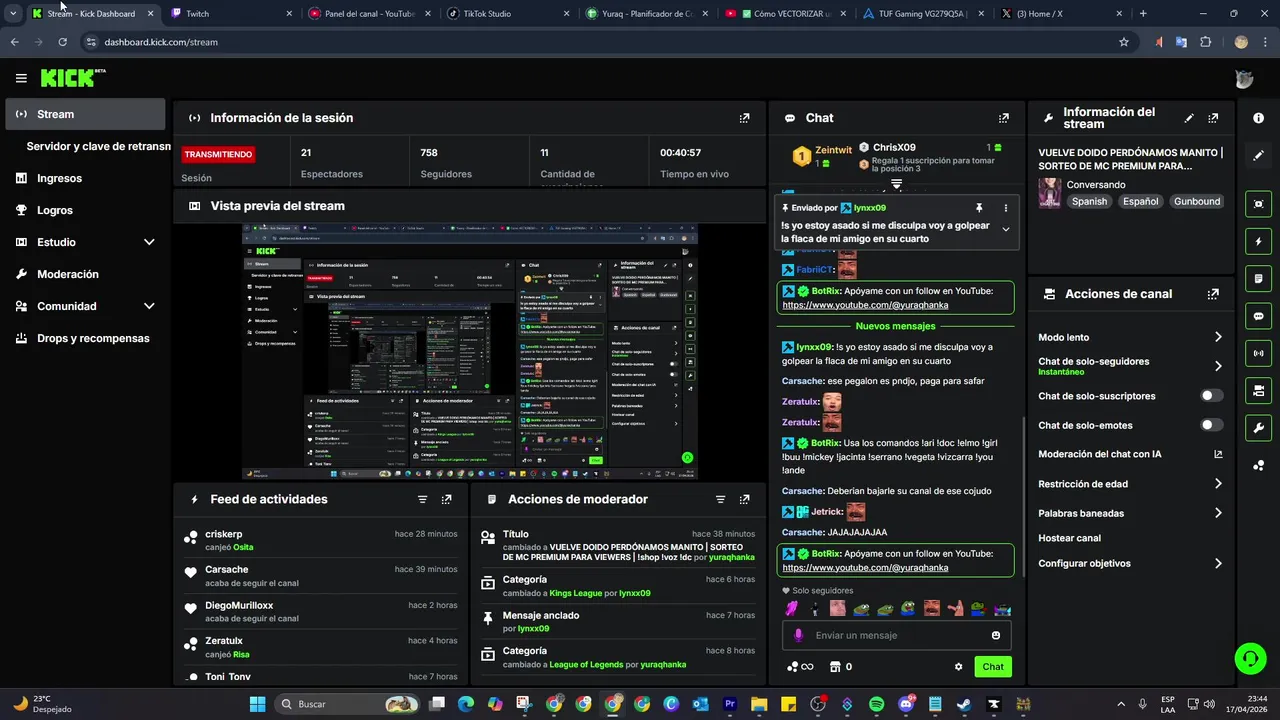Open the green support headset button

tap(1250, 658)
